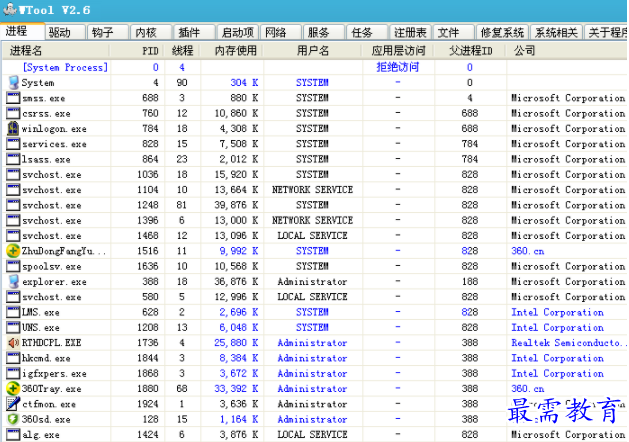Click LOCAL SERVICE user of alg.exe
Viewport: 629px width, 442px height.
[312, 434]
